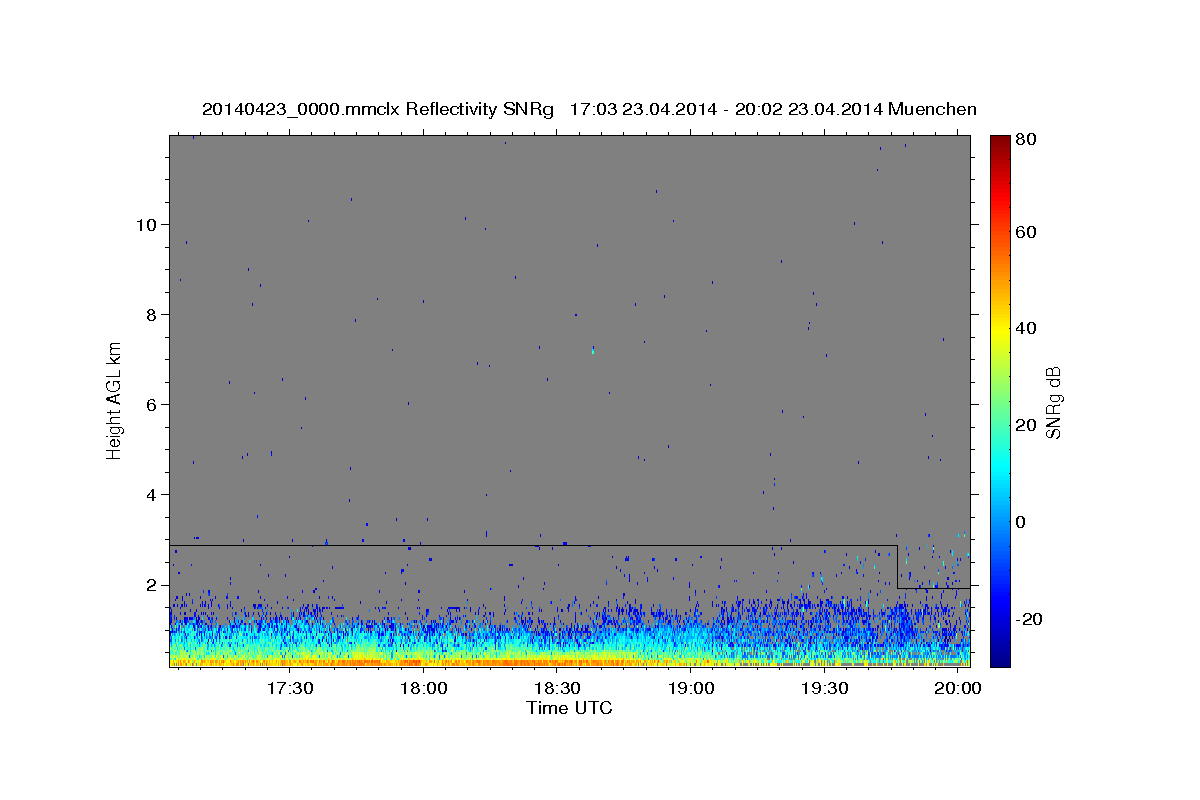Image resolution: width=1200 pixels, height=800 pixels.
Task: Click the height tick label 10
Action: [146, 225]
